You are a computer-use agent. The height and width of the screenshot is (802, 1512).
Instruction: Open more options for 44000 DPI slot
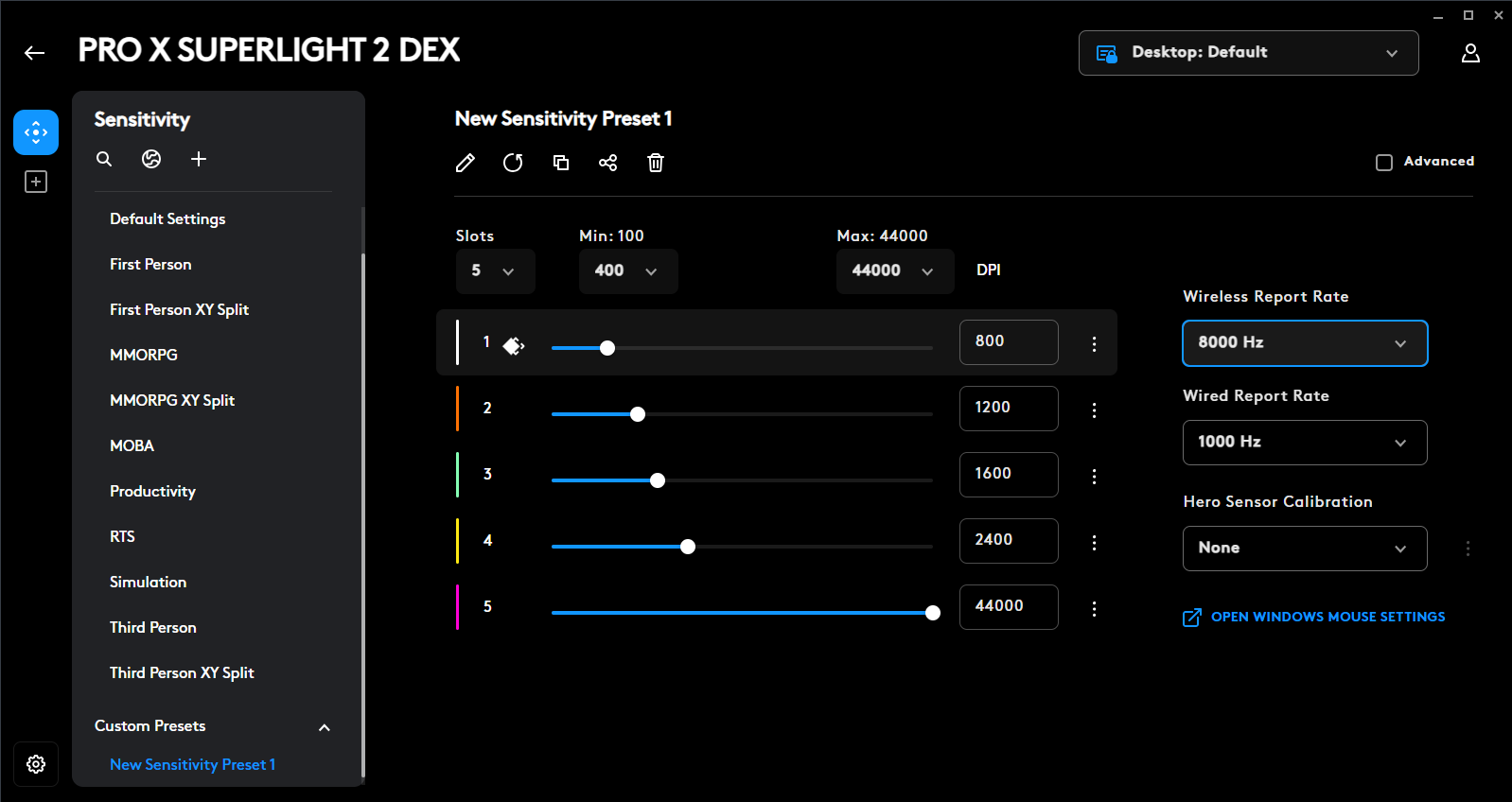[1094, 609]
